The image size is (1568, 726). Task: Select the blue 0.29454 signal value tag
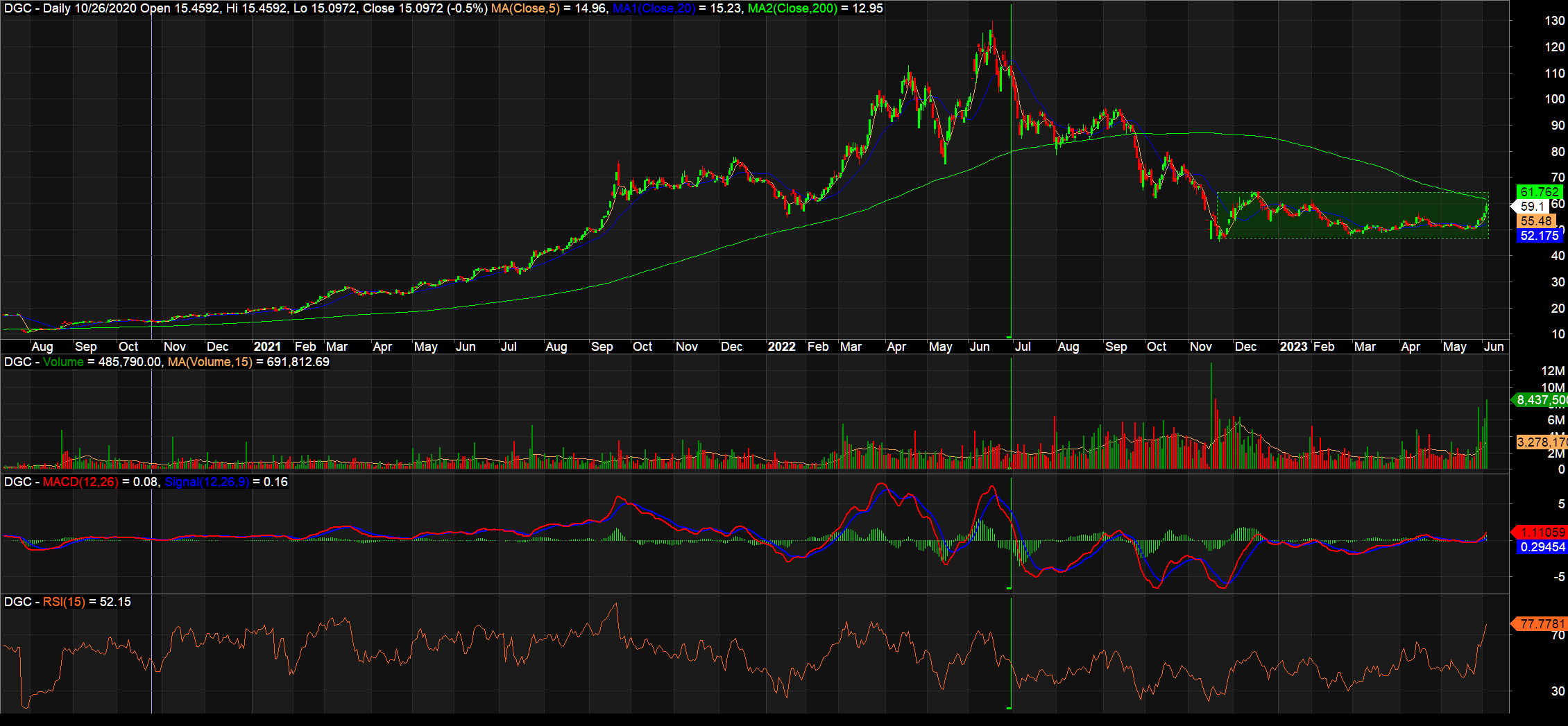[1540, 547]
